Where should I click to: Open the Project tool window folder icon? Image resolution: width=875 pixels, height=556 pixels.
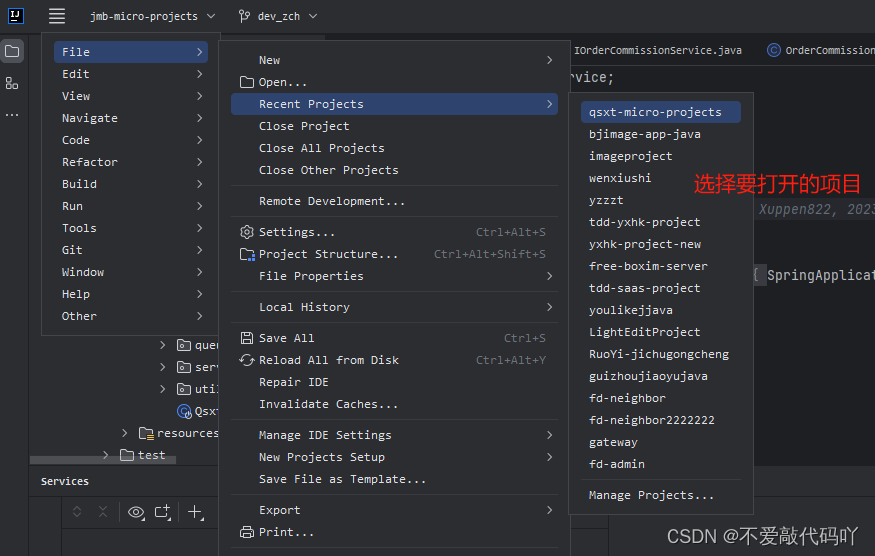(x=12, y=51)
